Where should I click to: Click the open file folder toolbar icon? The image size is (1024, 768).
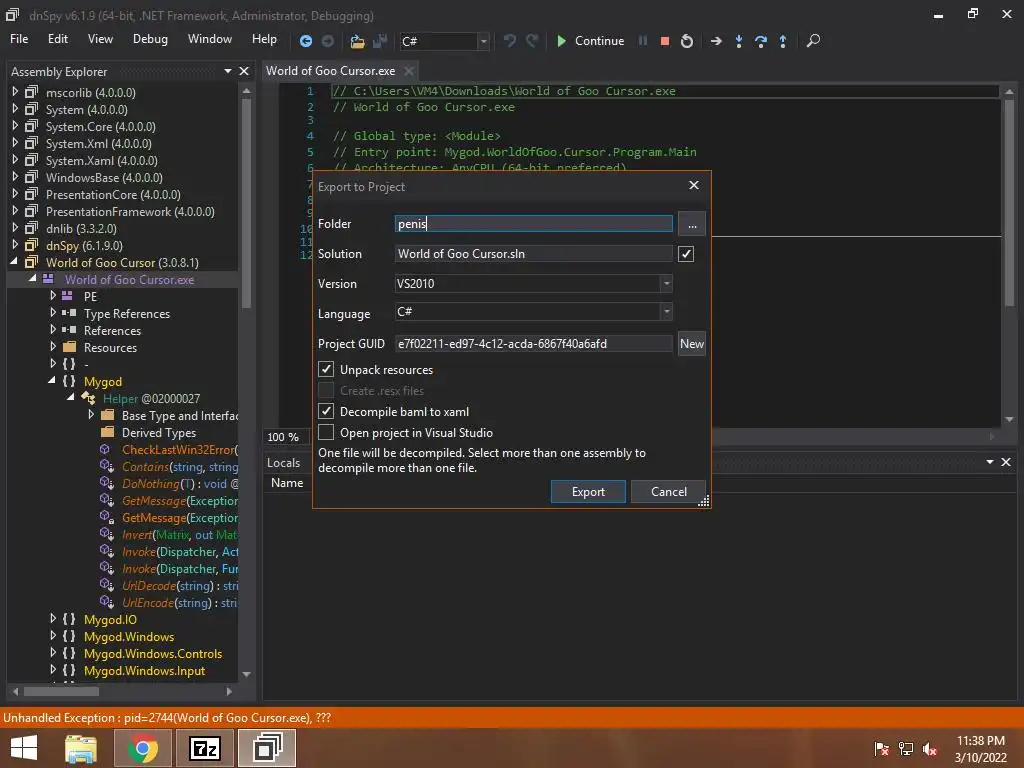tap(357, 41)
